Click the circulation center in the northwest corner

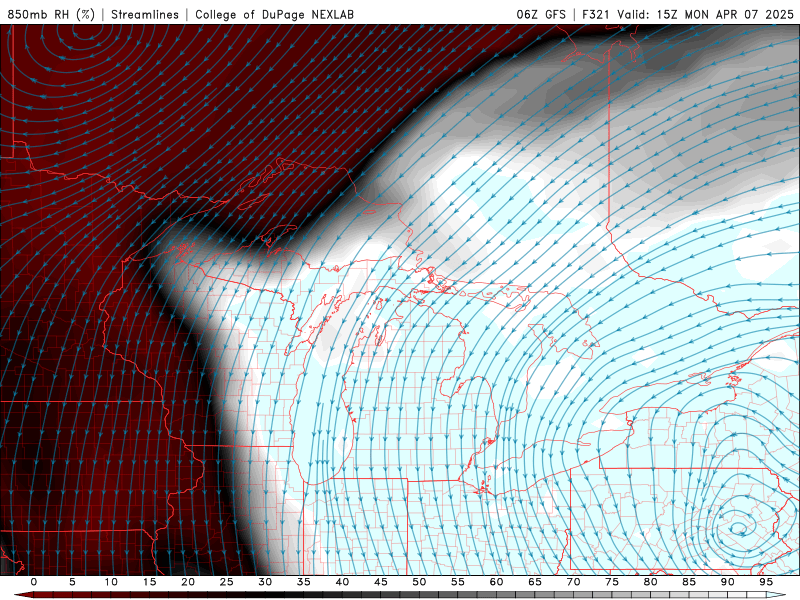(x=88, y=32)
